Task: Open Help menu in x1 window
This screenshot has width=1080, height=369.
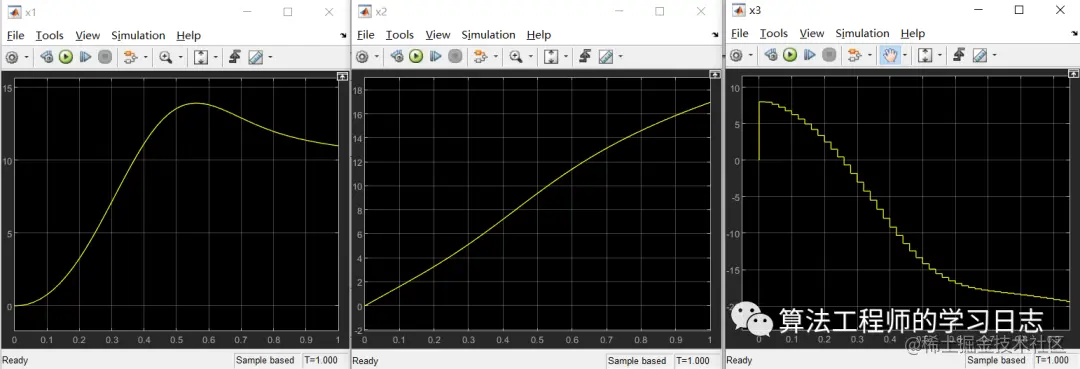Action: click(189, 36)
